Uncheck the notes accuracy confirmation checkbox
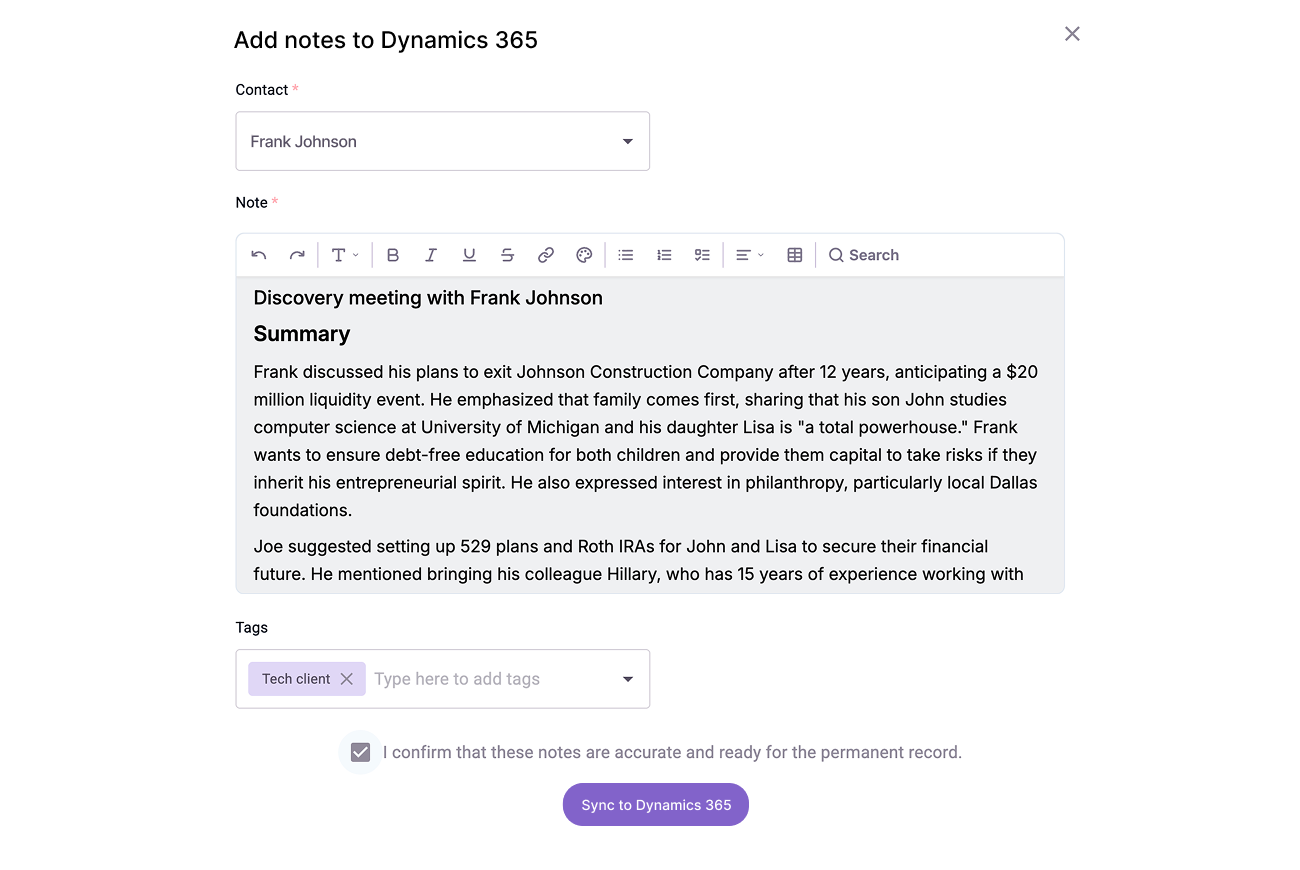 [x=361, y=752]
